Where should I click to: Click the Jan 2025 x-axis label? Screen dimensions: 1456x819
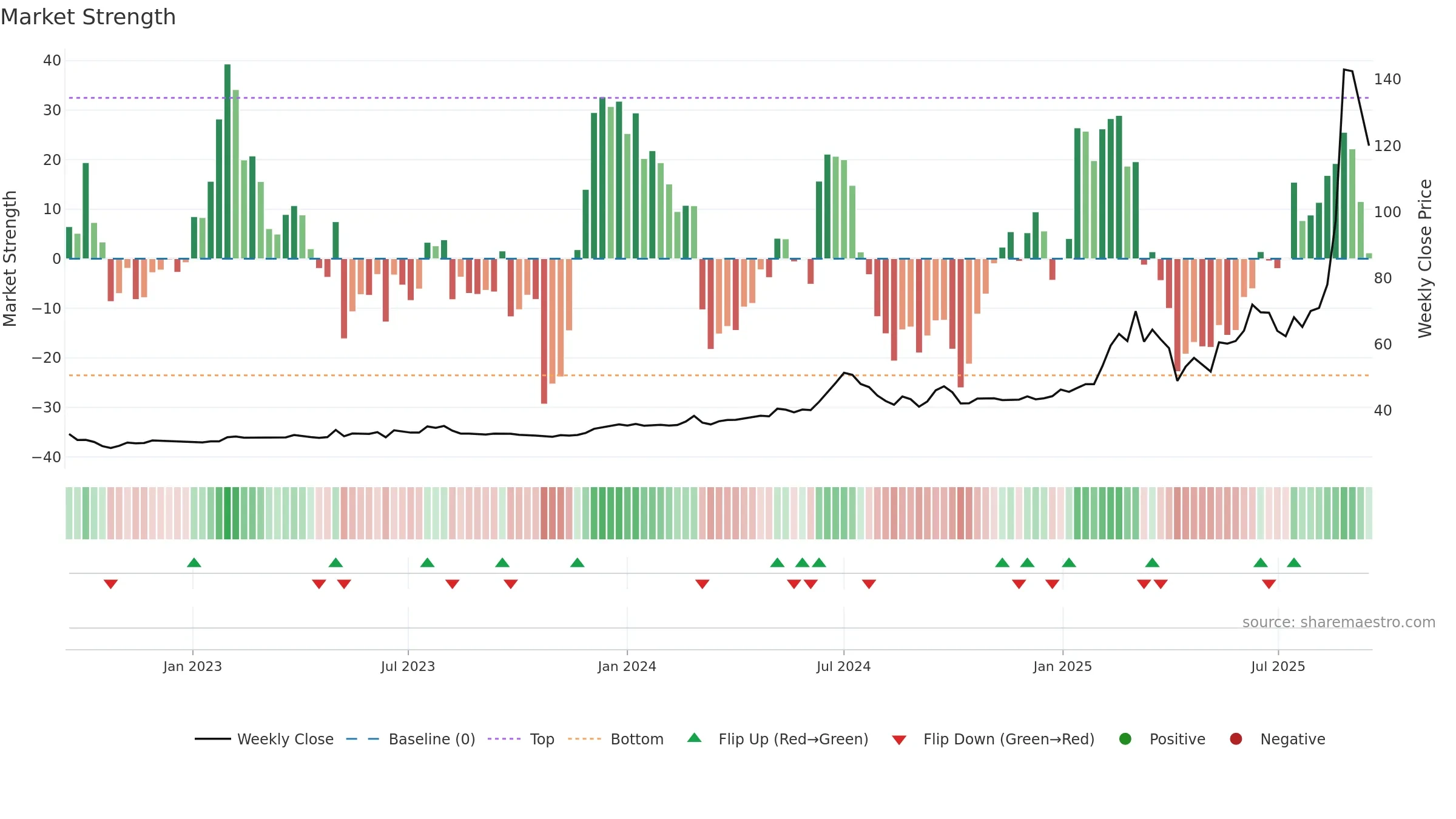(x=1062, y=667)
